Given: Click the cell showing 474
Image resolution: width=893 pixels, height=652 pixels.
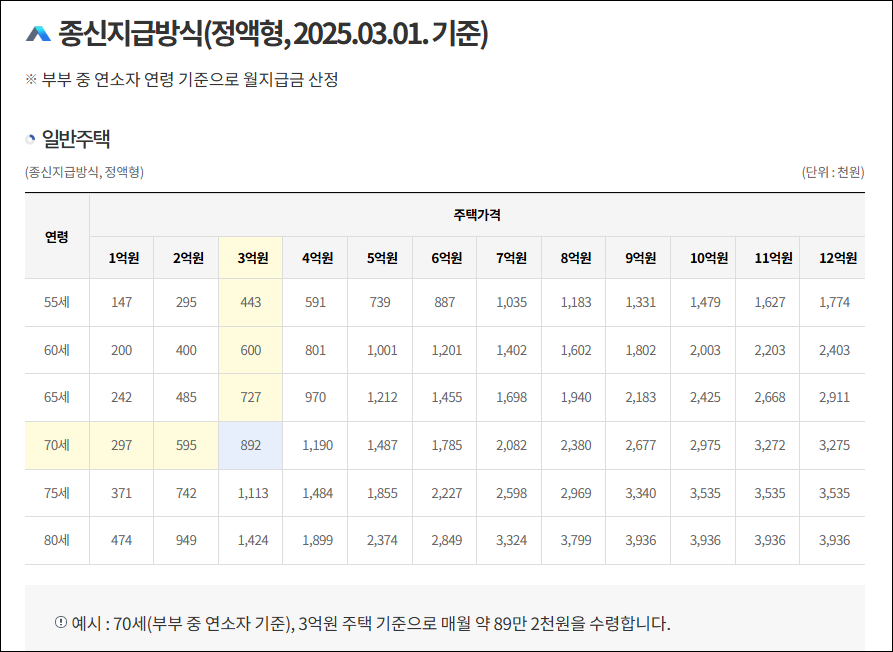Looking at the screenshot, I should pyautogui.click(x=121, y=540).
